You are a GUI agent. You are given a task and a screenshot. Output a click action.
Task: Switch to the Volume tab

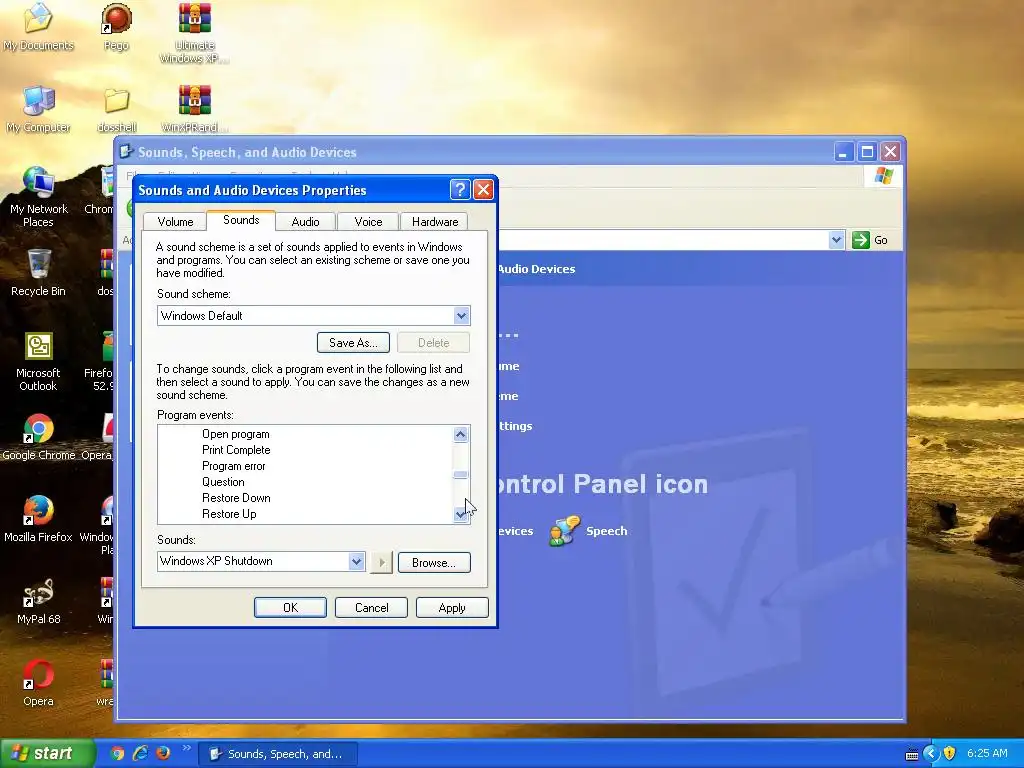point(175,221)
